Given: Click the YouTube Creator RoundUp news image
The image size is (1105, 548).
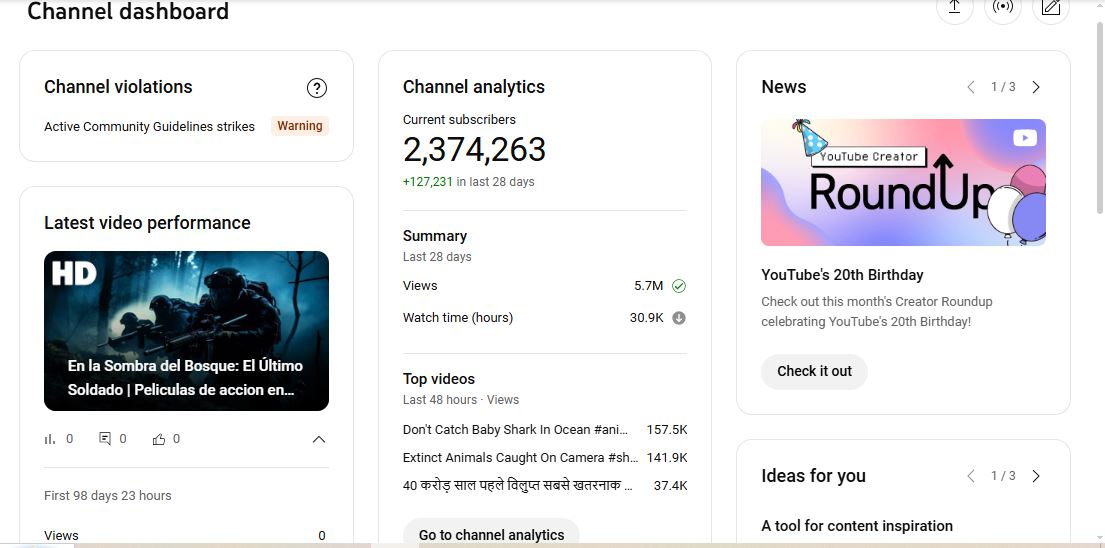Looking at the screenshot, I should [903, 183].
